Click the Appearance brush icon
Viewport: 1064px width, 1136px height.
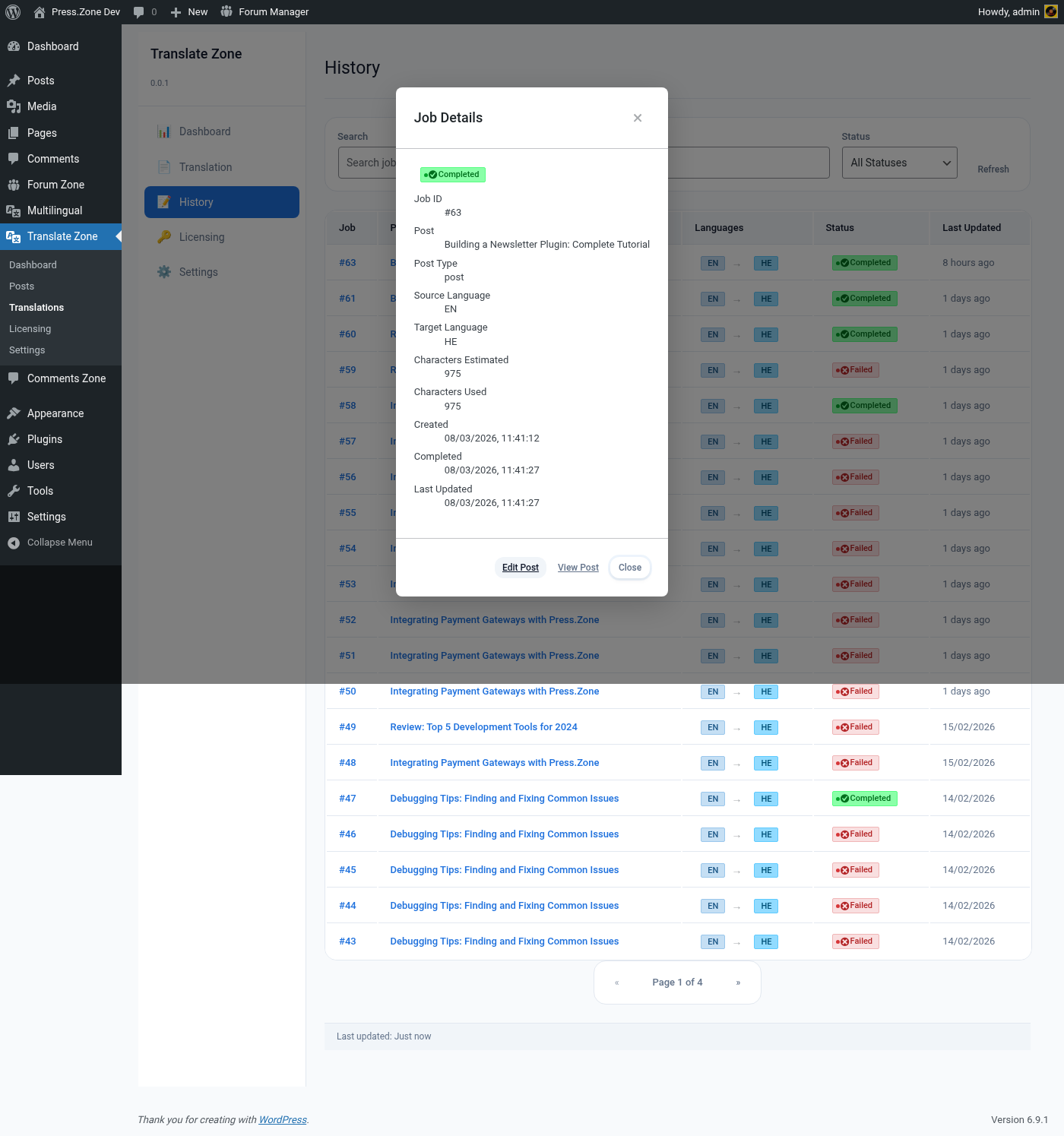click(14, 413)
